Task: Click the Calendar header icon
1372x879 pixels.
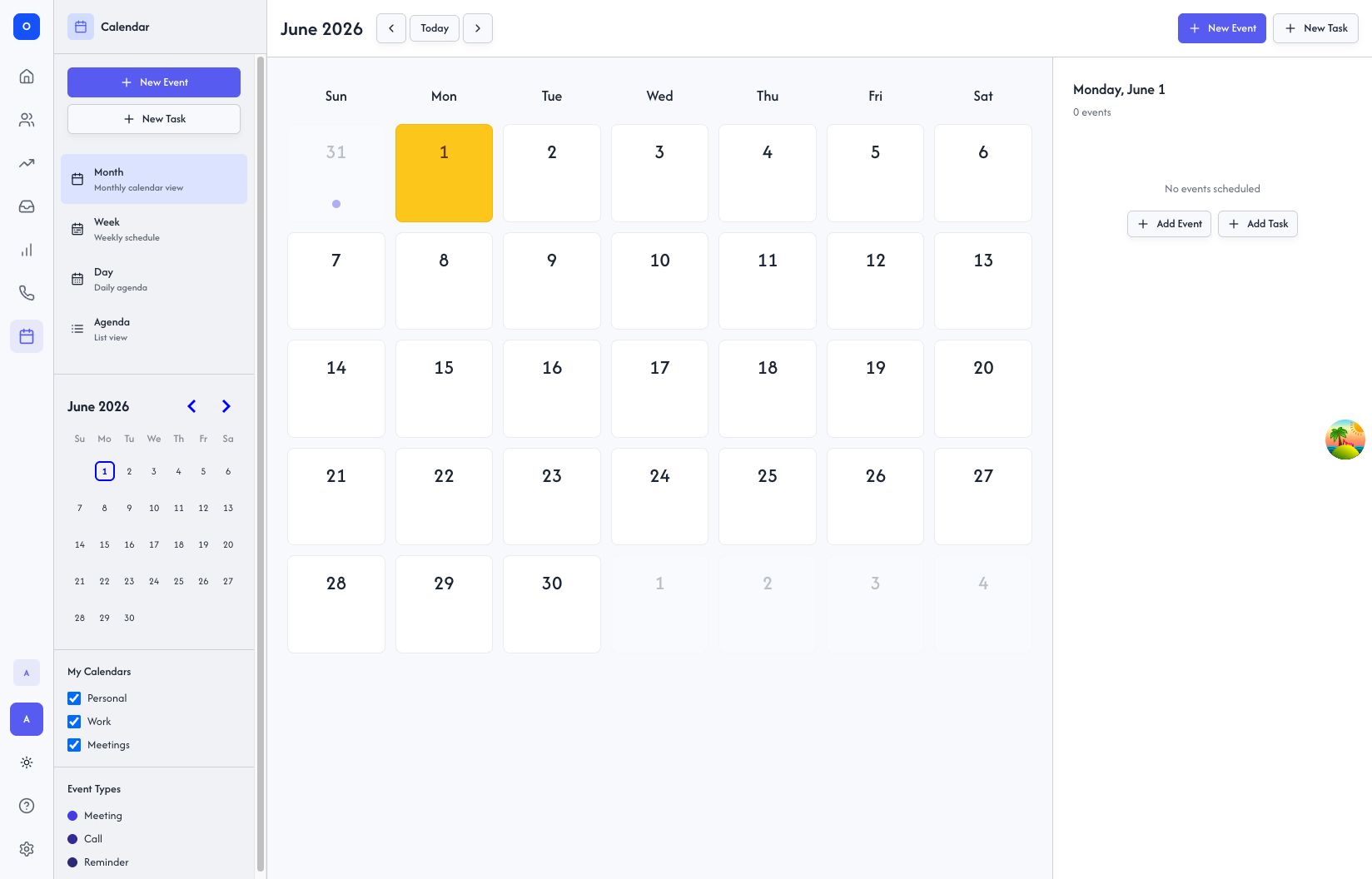Action: tap(81, 27)
